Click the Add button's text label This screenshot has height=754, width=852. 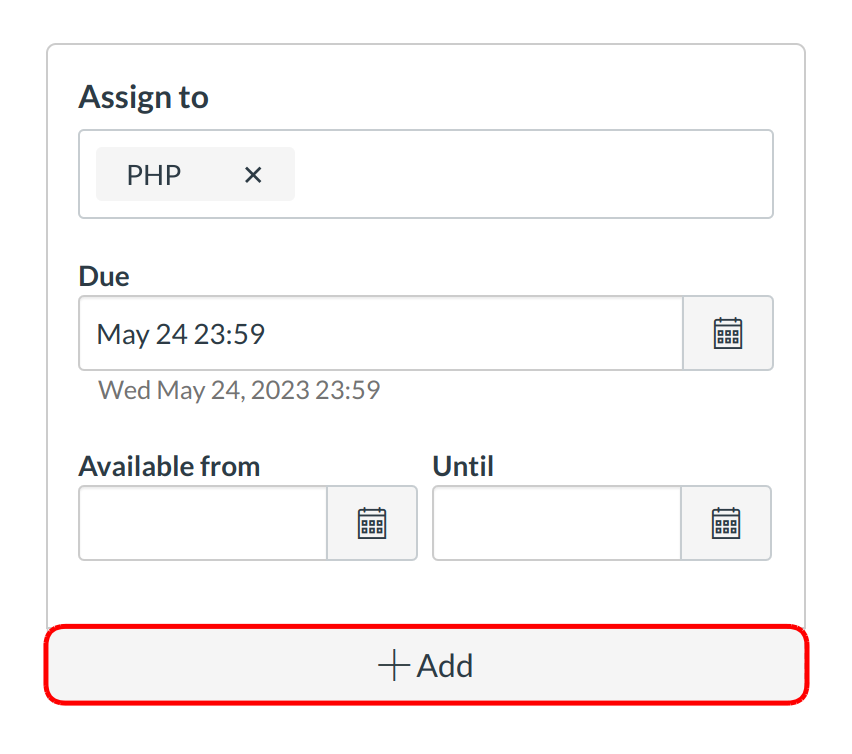[x=445, y=666]
